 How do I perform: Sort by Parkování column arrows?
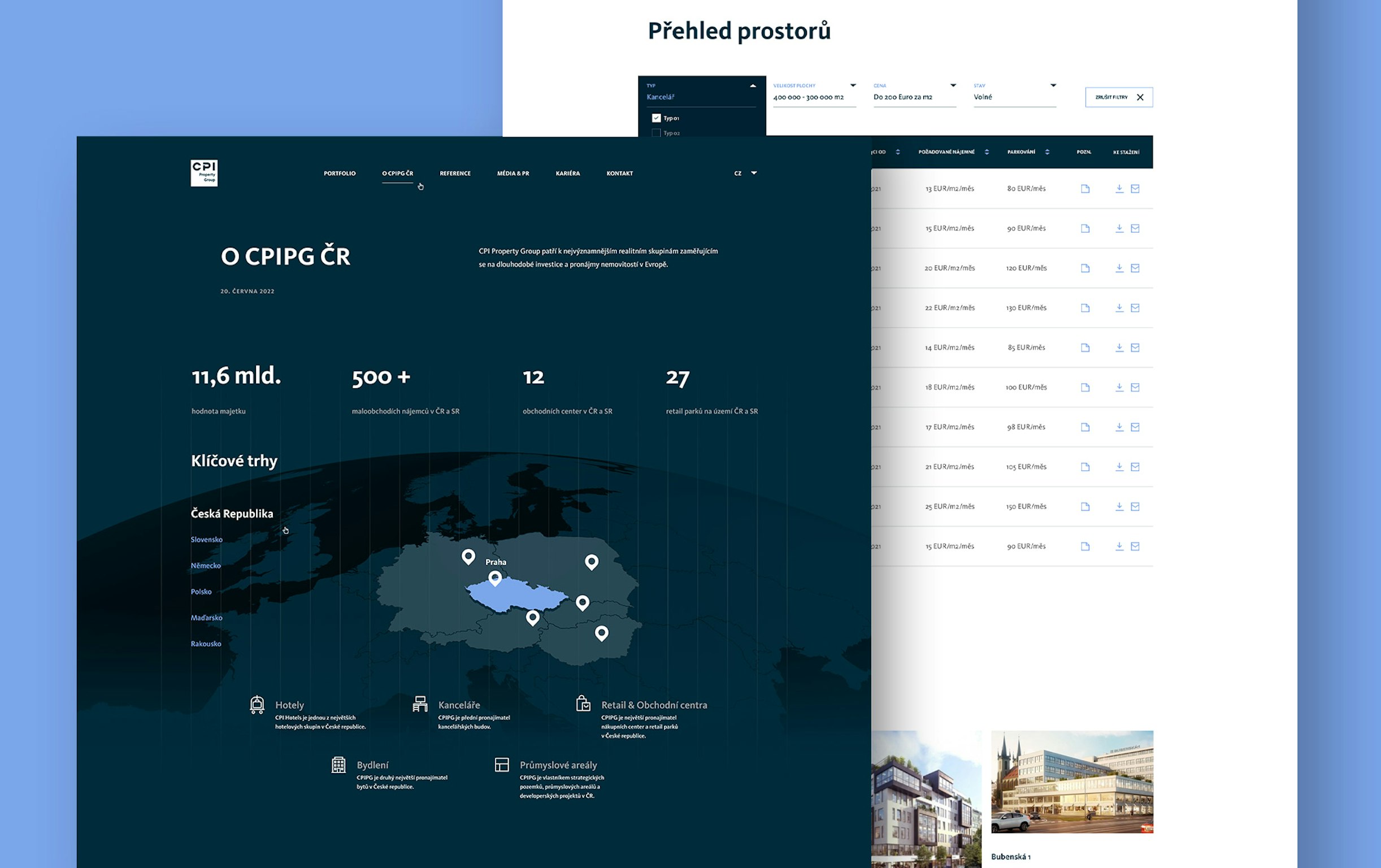pos(1047,152)
